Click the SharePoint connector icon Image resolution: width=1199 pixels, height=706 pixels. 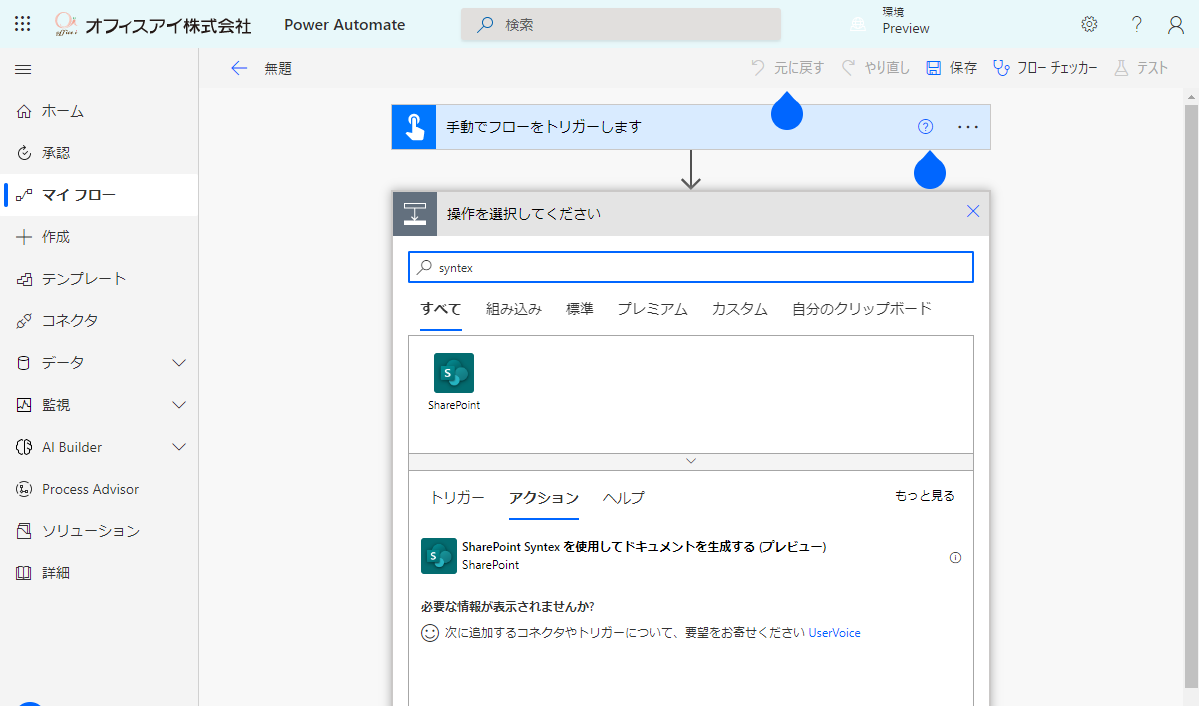[x=454, y=373]
